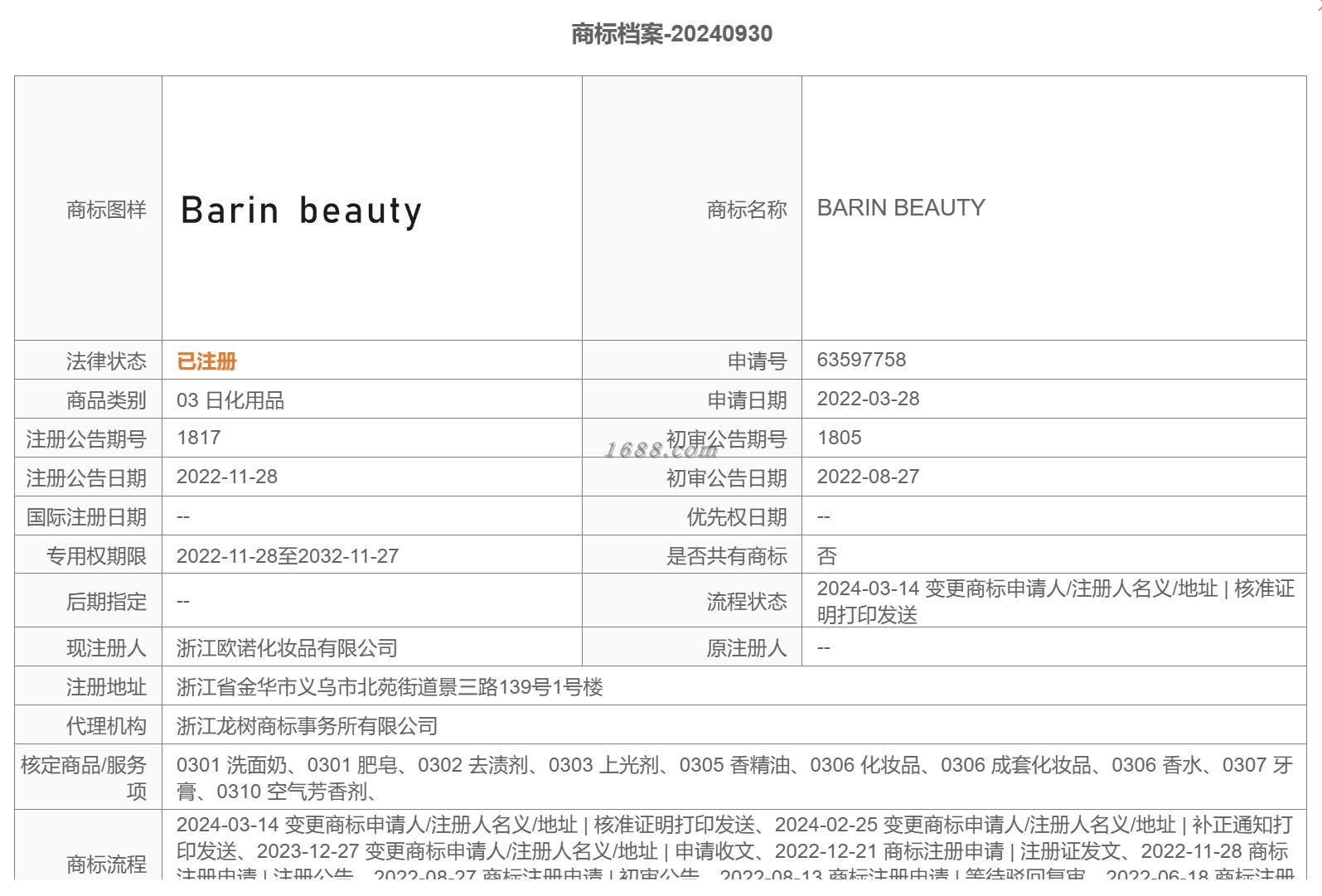Click the 流程状态 value text
The image size is (1322, 896).
pos(1055,602)
